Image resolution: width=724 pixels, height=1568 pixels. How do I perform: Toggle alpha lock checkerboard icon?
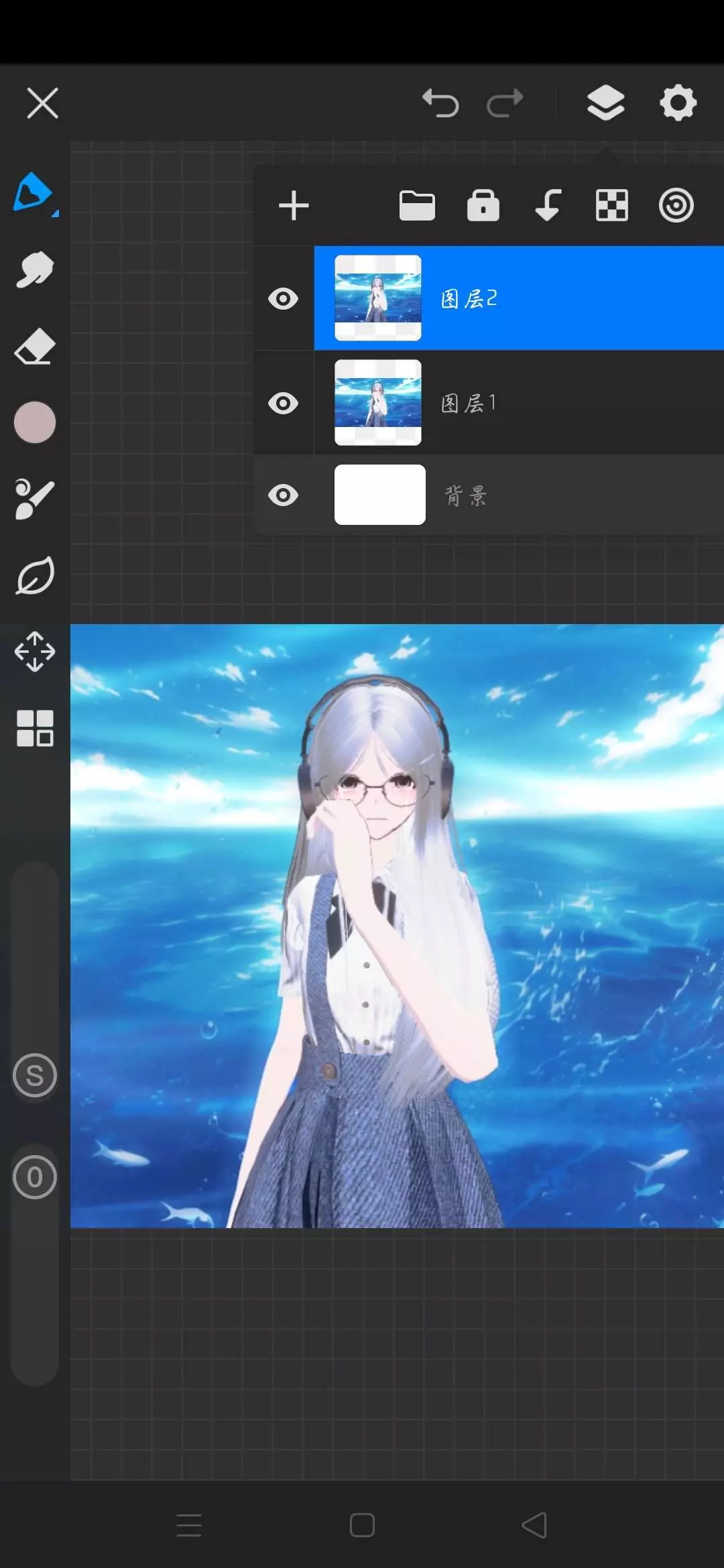pyautogui.click(x=611, y=205)
